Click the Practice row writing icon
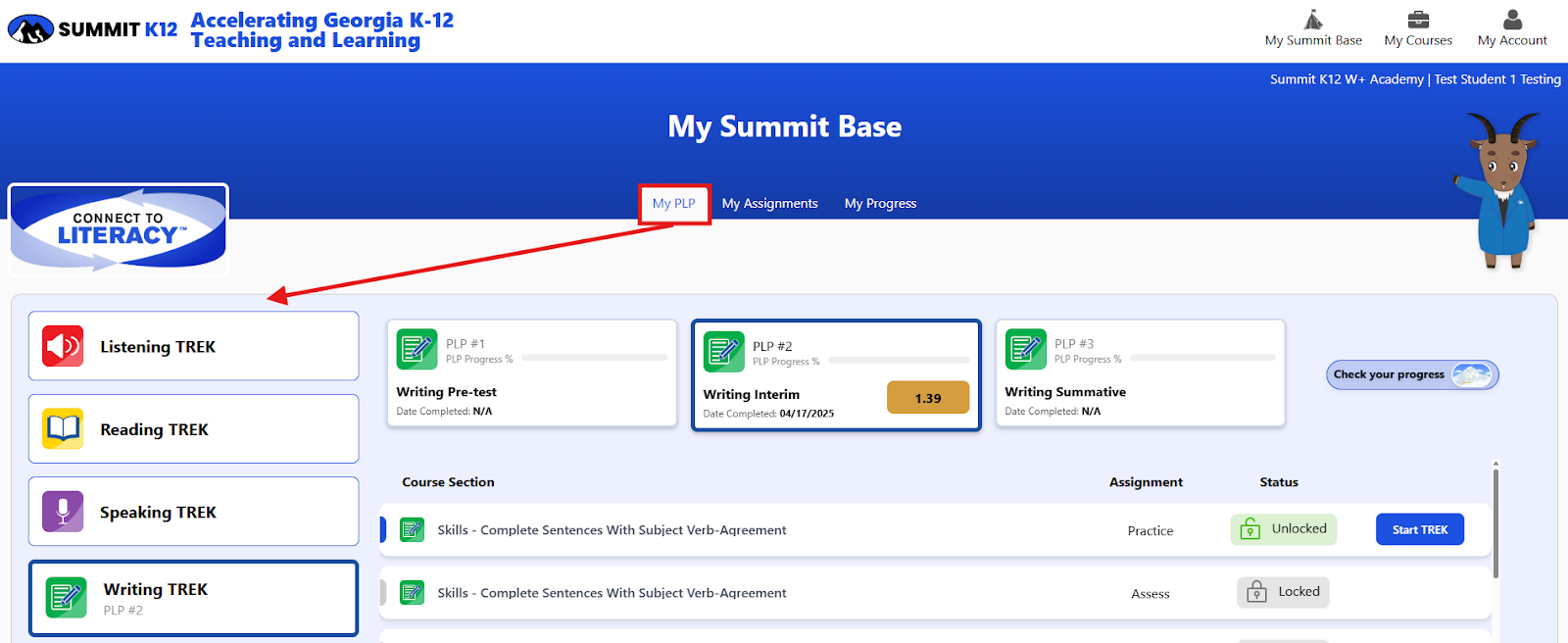 point(413,529)
